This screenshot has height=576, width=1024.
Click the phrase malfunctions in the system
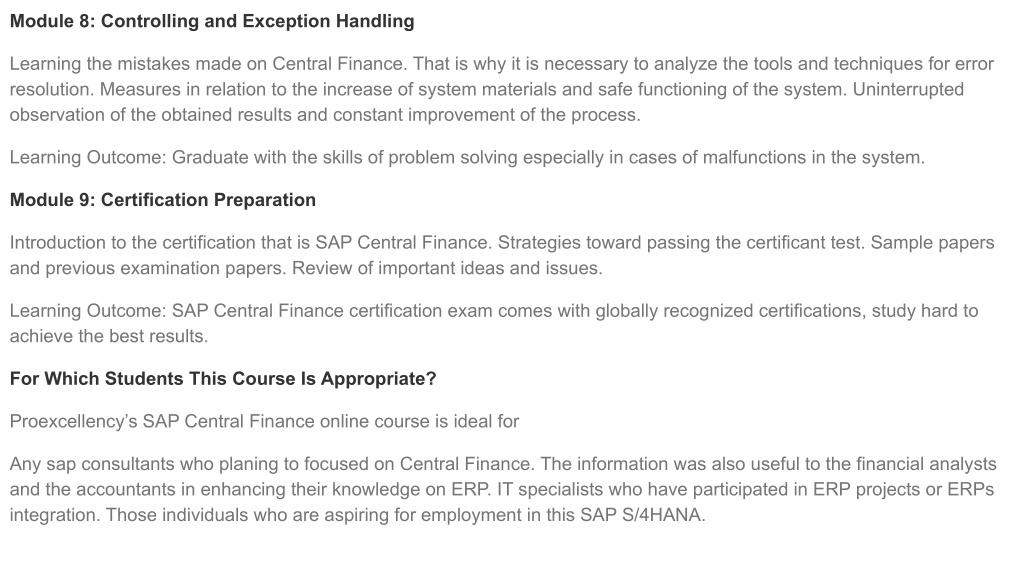click(x=813, y=157)
